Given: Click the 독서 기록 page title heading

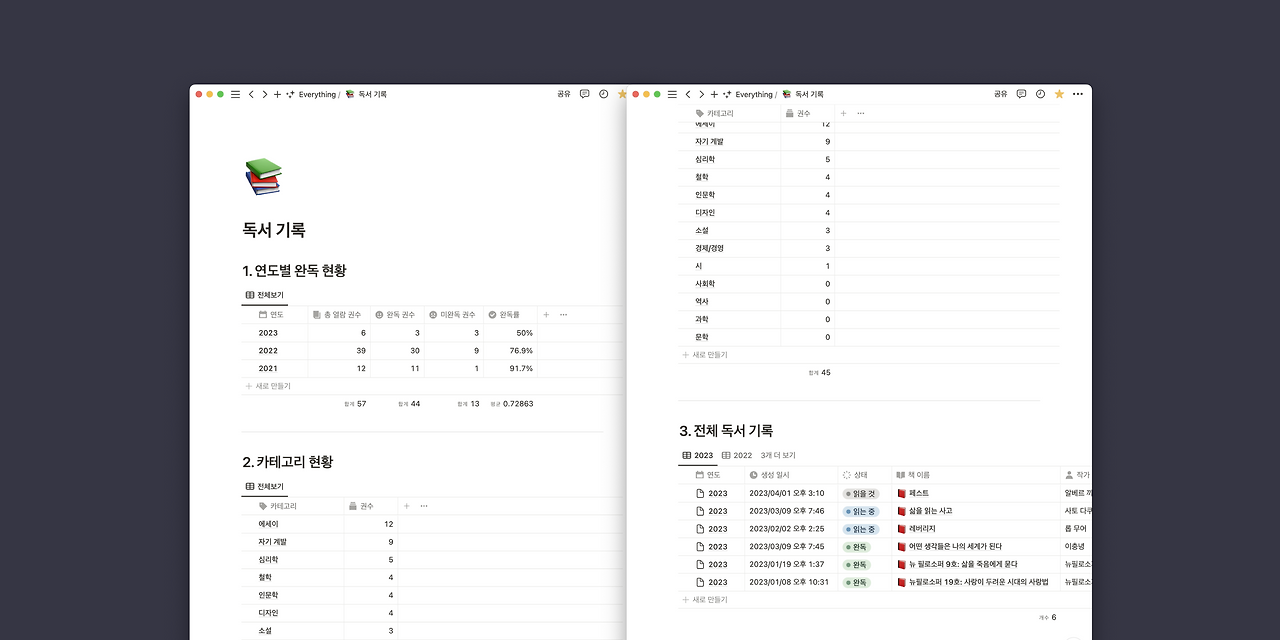Looking at the screenshot, I should (x=274, y=230).
